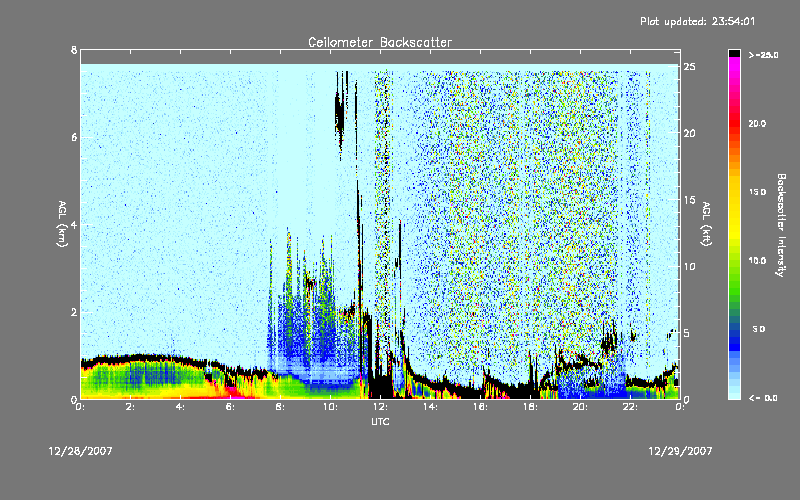Select the "12/28/2007" start date

81,451
